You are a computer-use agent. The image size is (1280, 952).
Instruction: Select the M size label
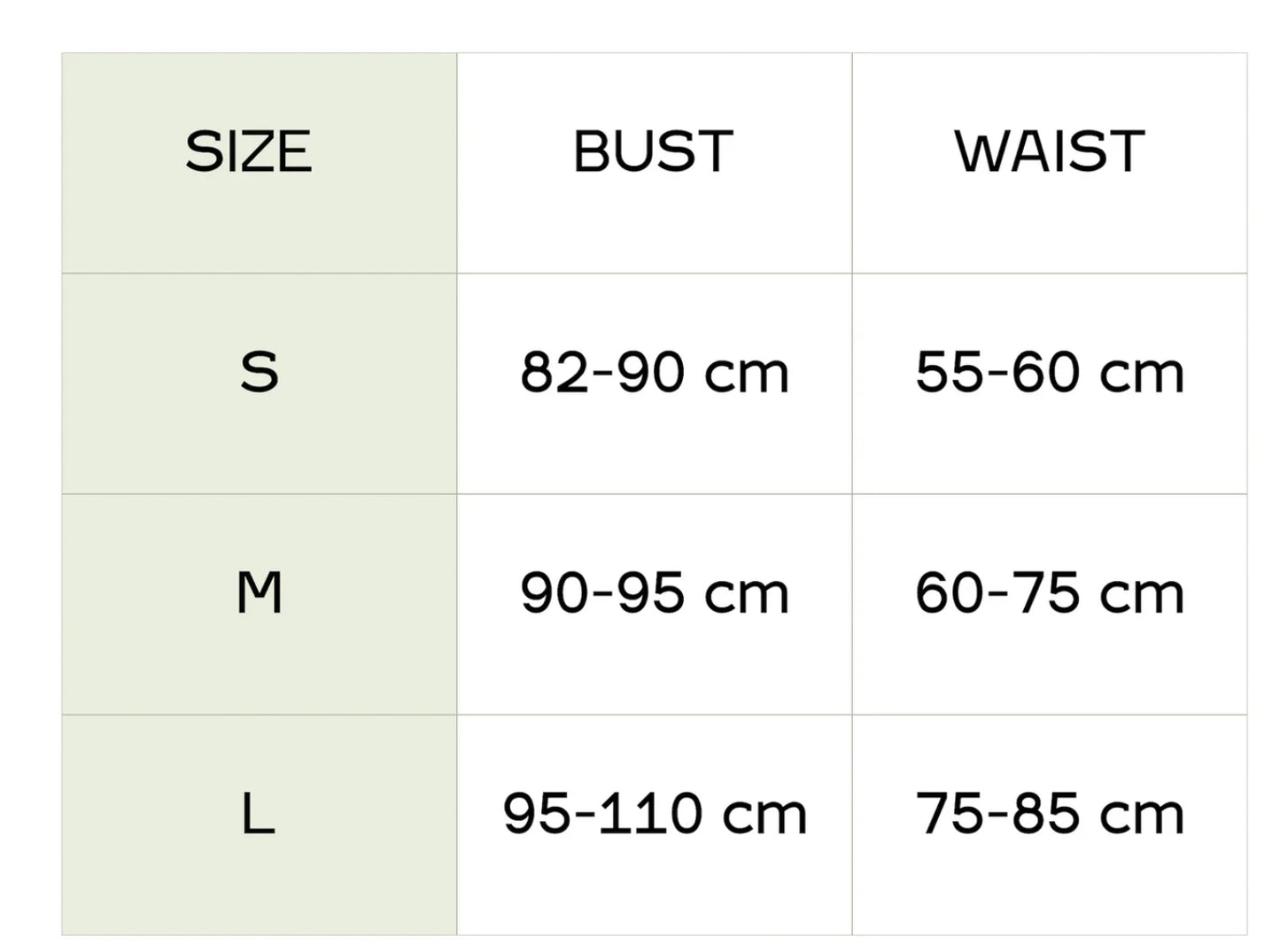tap(259, 592)
